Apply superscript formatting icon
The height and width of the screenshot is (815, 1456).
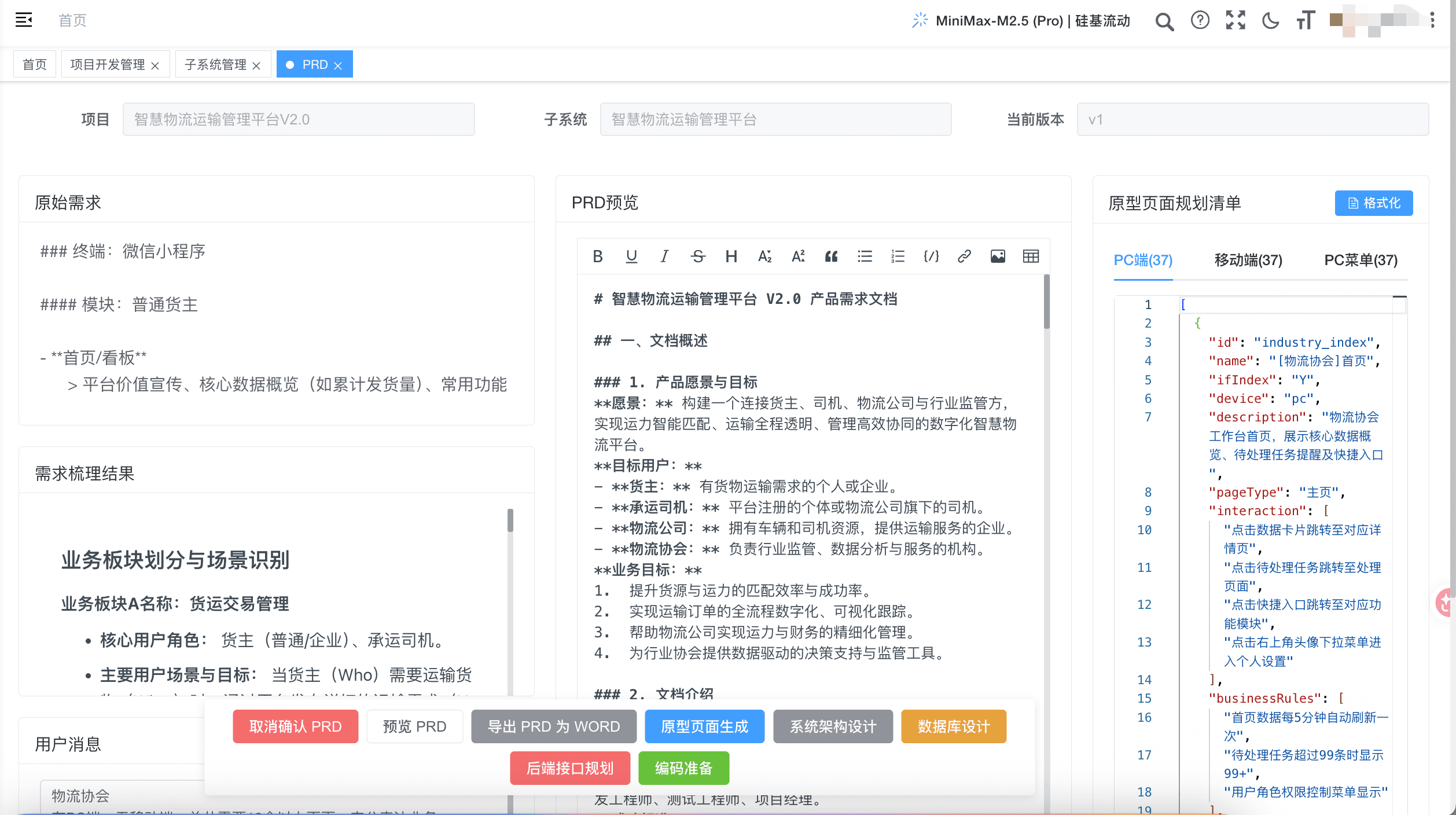coord(798,256)
